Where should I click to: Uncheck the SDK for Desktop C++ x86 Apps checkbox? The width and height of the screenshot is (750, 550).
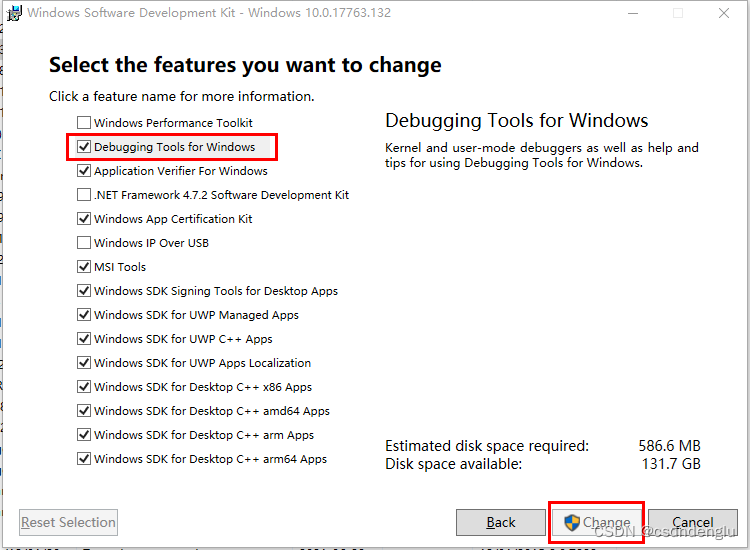(84, 386)
